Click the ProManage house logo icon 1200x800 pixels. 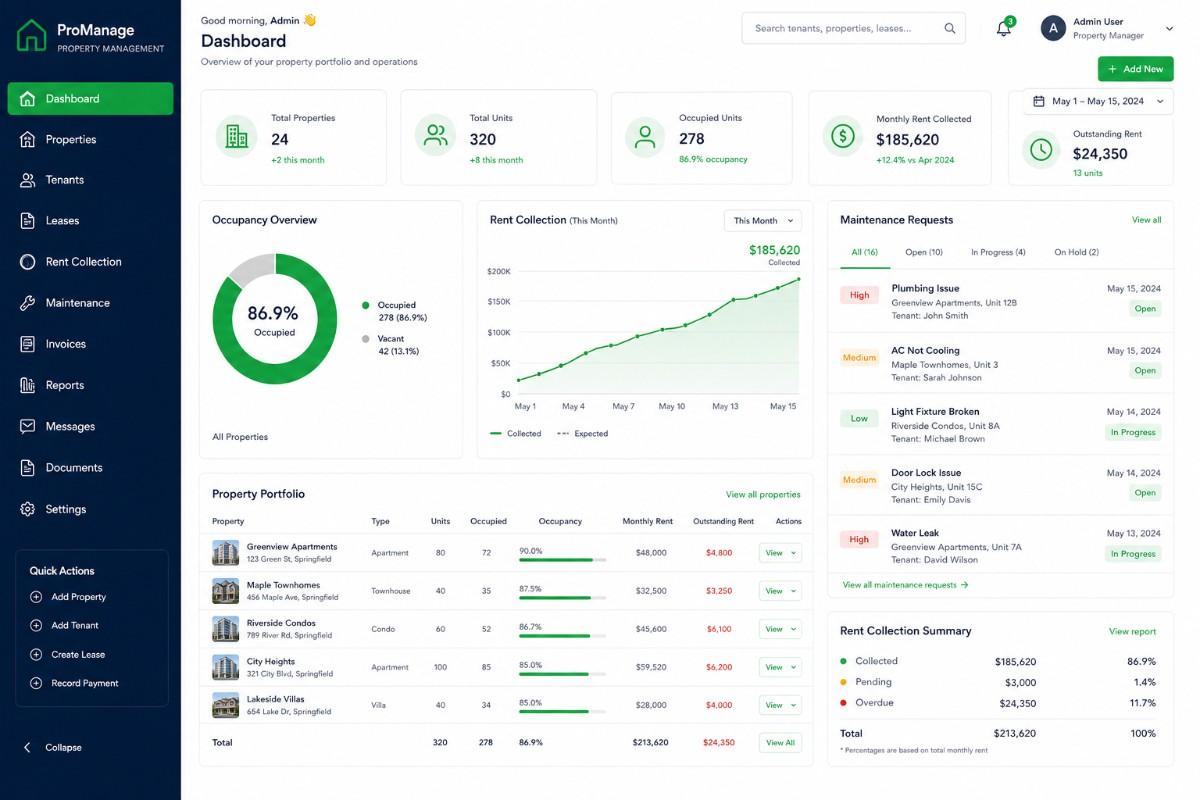point(32,36)
